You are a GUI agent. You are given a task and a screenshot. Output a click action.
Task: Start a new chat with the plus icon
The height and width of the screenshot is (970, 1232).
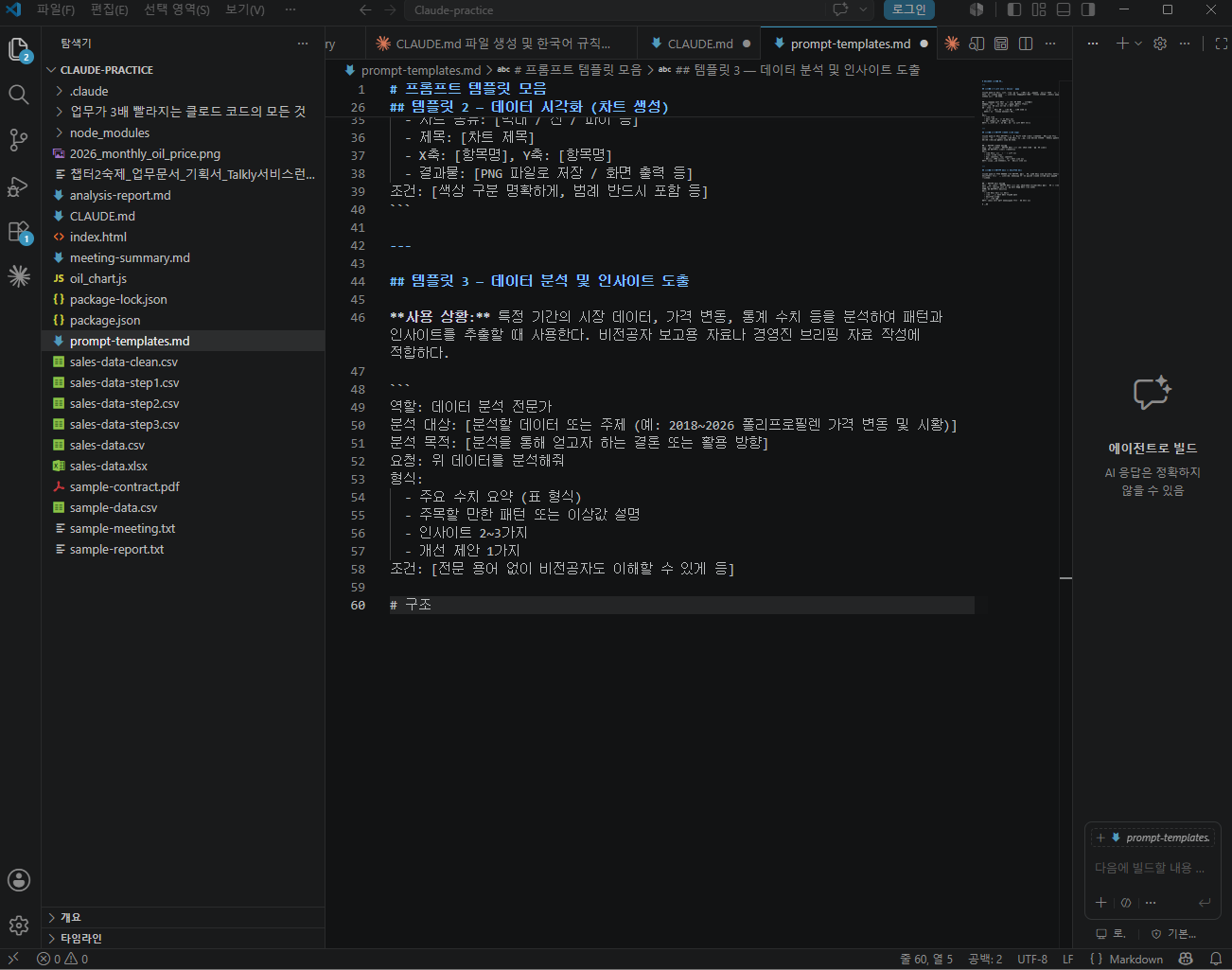[1122, 44]
